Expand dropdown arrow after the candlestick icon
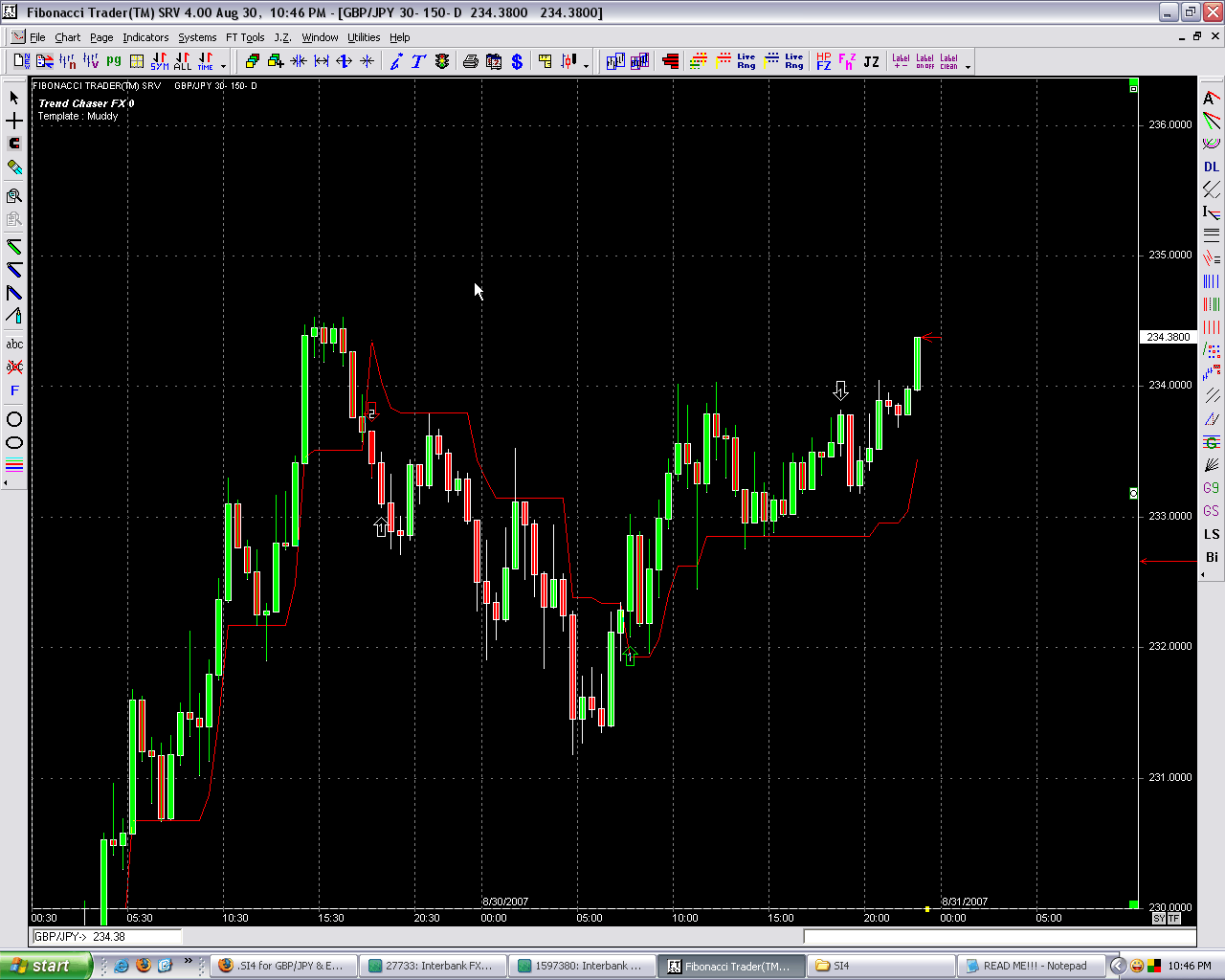Viewport: 1225px width, 980px height. tap(587, 66)
